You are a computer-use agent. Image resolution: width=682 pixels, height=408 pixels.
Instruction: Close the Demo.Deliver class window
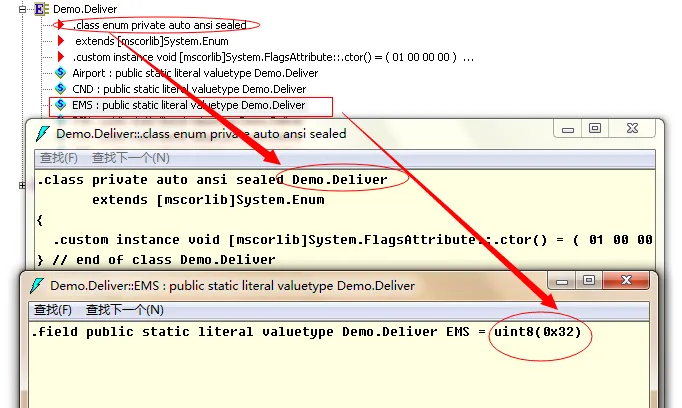point(632,129)
